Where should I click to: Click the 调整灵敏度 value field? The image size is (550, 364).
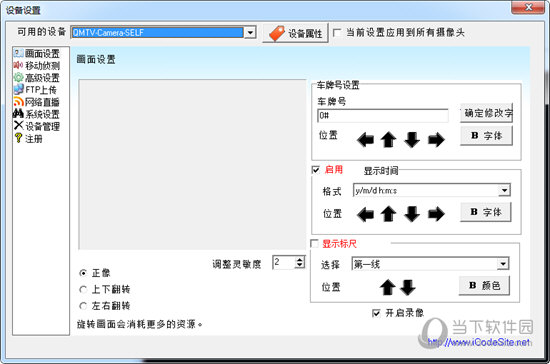point(284,262)
